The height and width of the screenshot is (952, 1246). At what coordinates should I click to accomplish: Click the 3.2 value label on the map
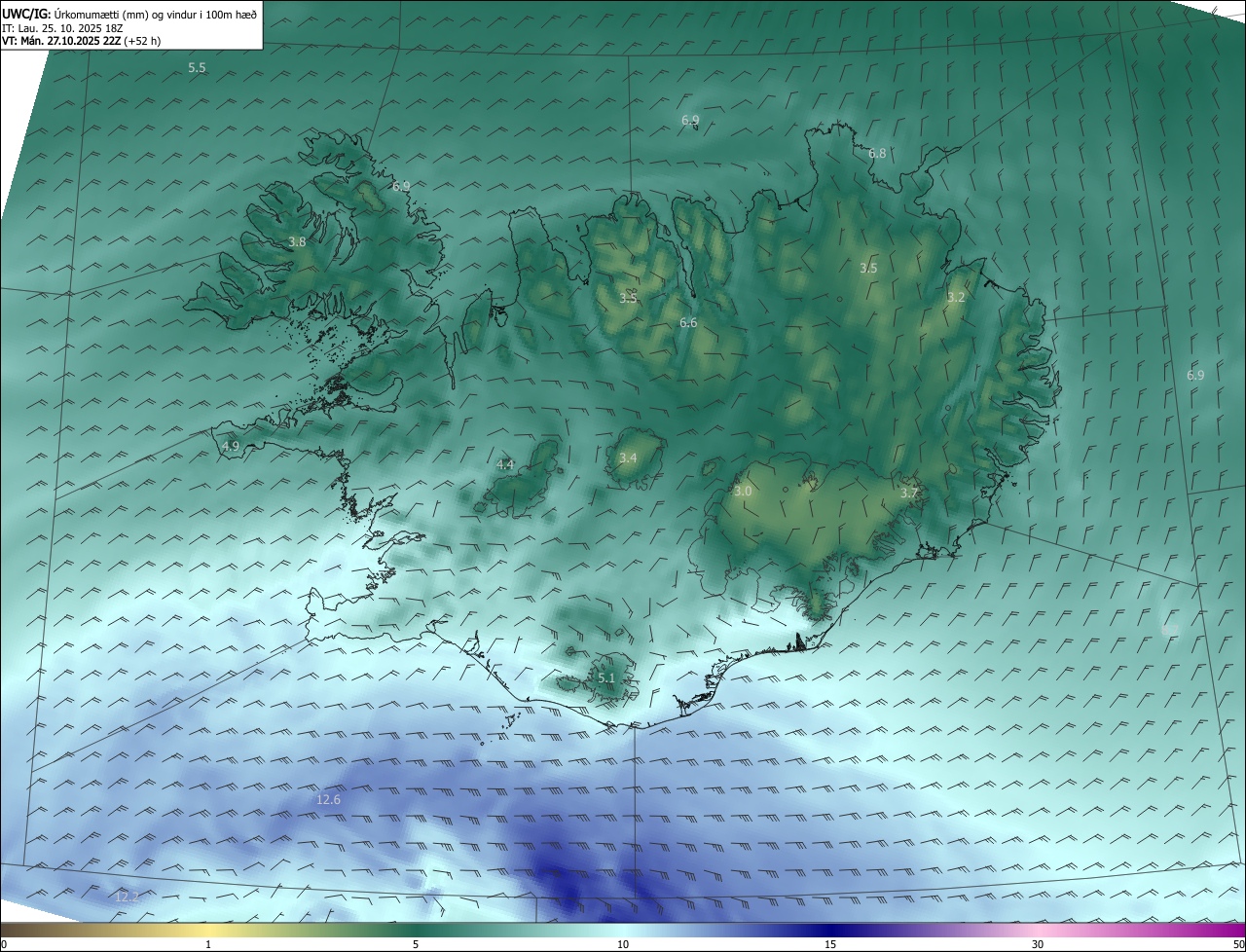[x=956, y=298]
